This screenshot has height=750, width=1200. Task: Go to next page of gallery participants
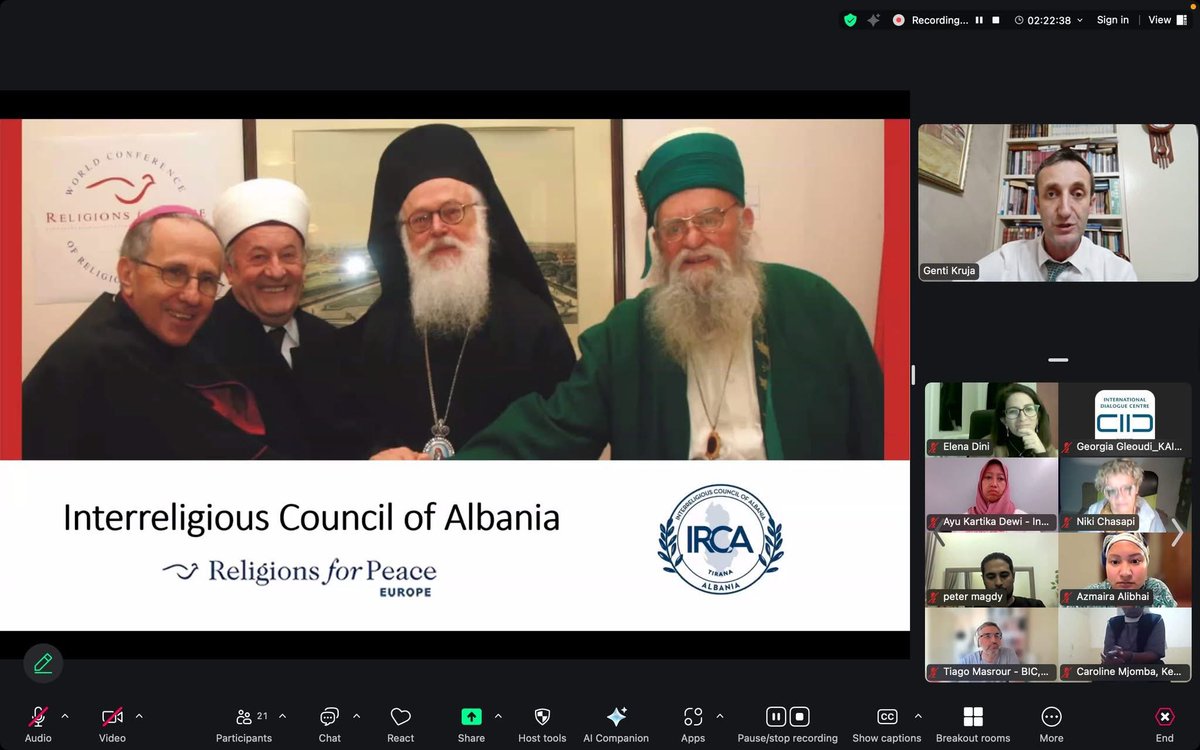coord(1177,532)
